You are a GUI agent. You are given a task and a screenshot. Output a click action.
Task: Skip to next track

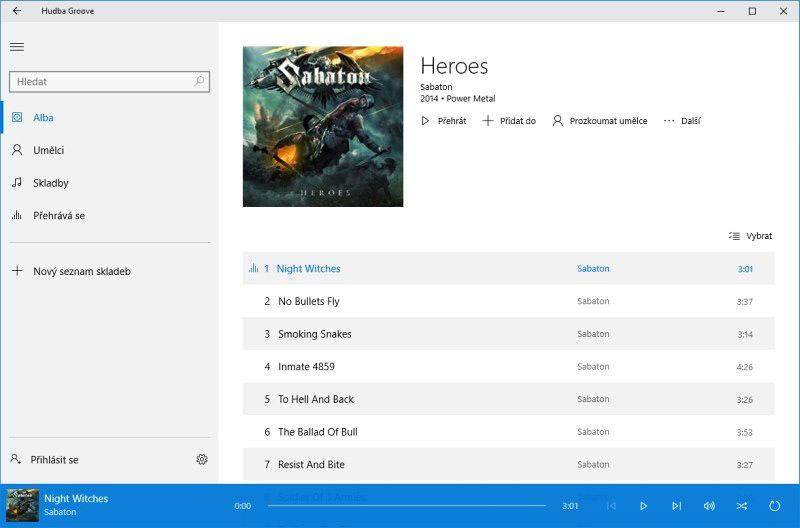coord(677,506)
